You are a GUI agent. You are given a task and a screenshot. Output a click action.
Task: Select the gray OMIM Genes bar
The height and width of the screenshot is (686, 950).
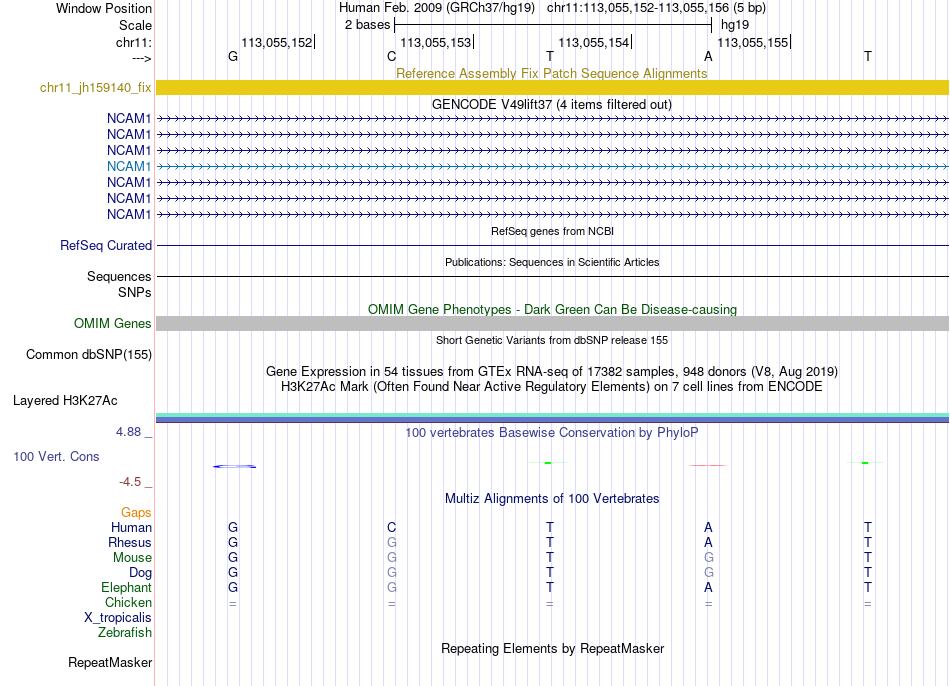pos(553,324)
